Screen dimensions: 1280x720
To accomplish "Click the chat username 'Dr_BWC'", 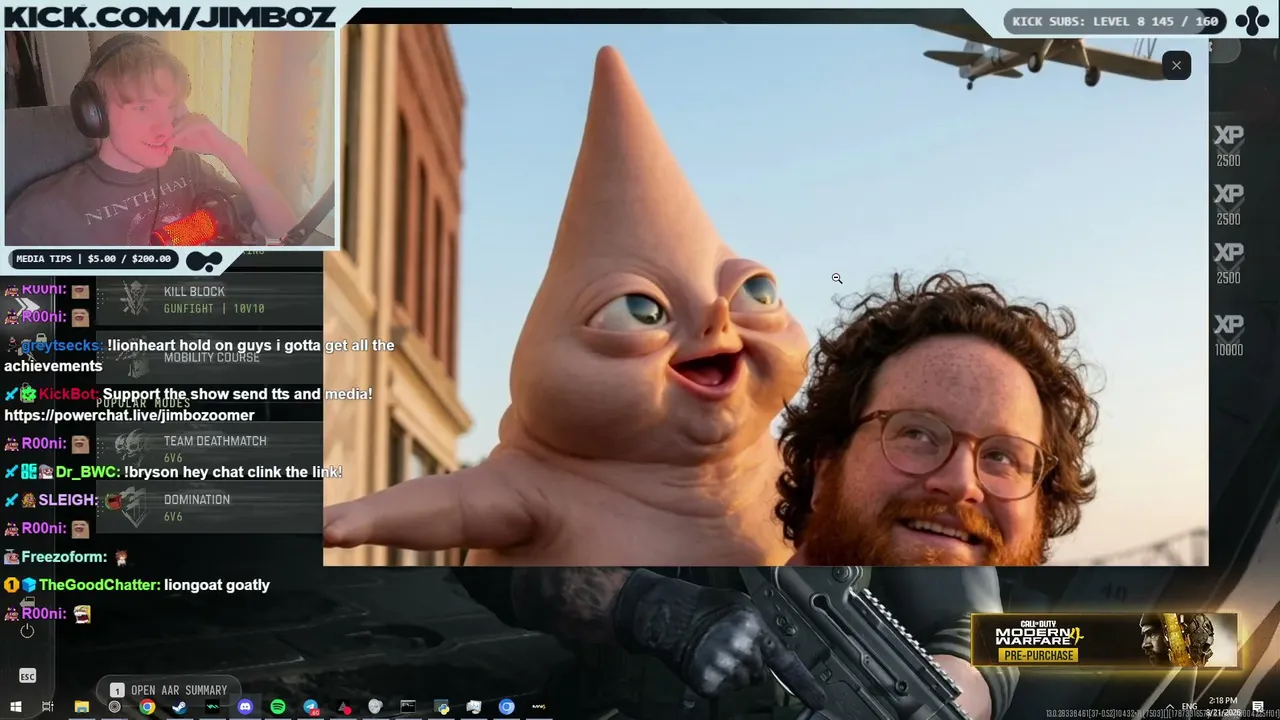I will click(x=87, y=472).
